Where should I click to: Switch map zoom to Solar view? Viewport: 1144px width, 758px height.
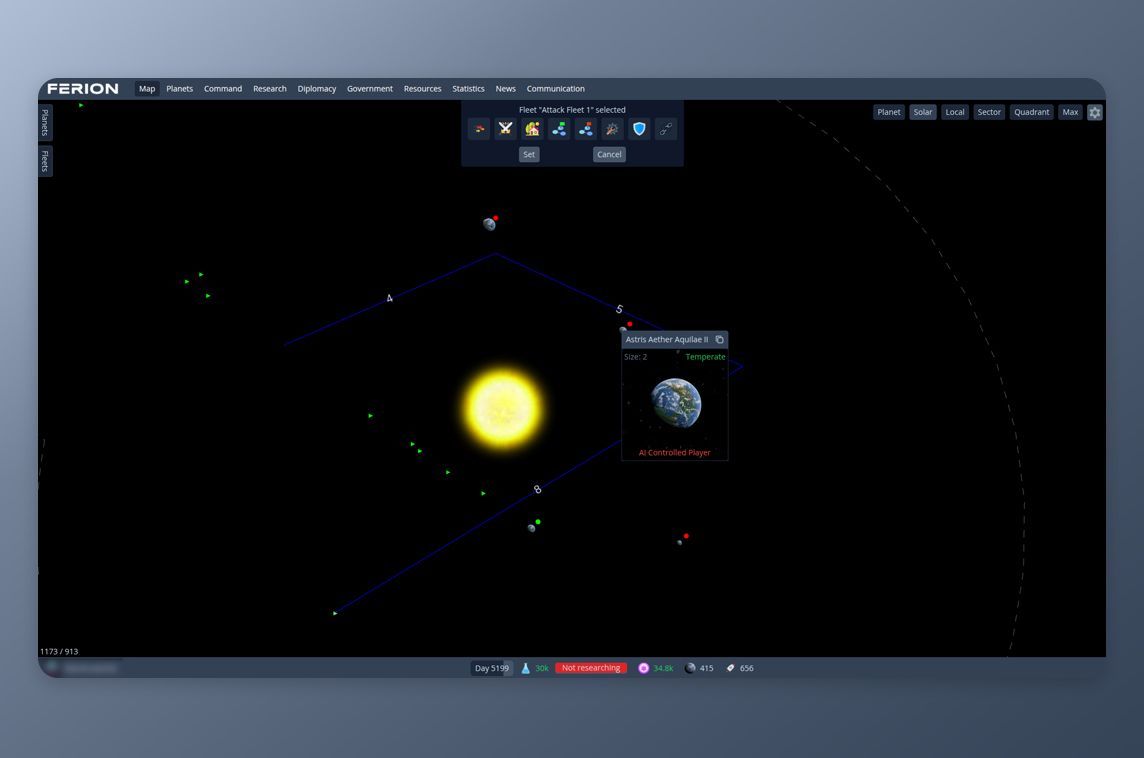coord(922,112)
